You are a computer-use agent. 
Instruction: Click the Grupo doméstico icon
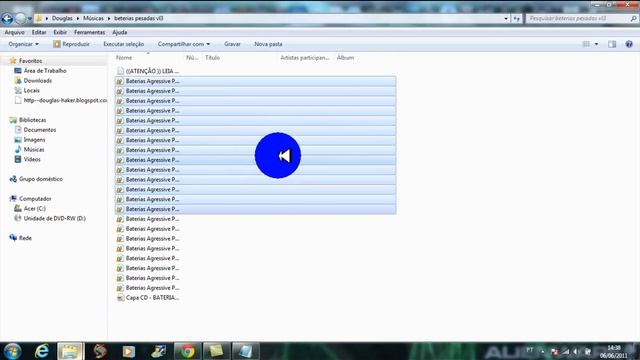tap(13, 179)
